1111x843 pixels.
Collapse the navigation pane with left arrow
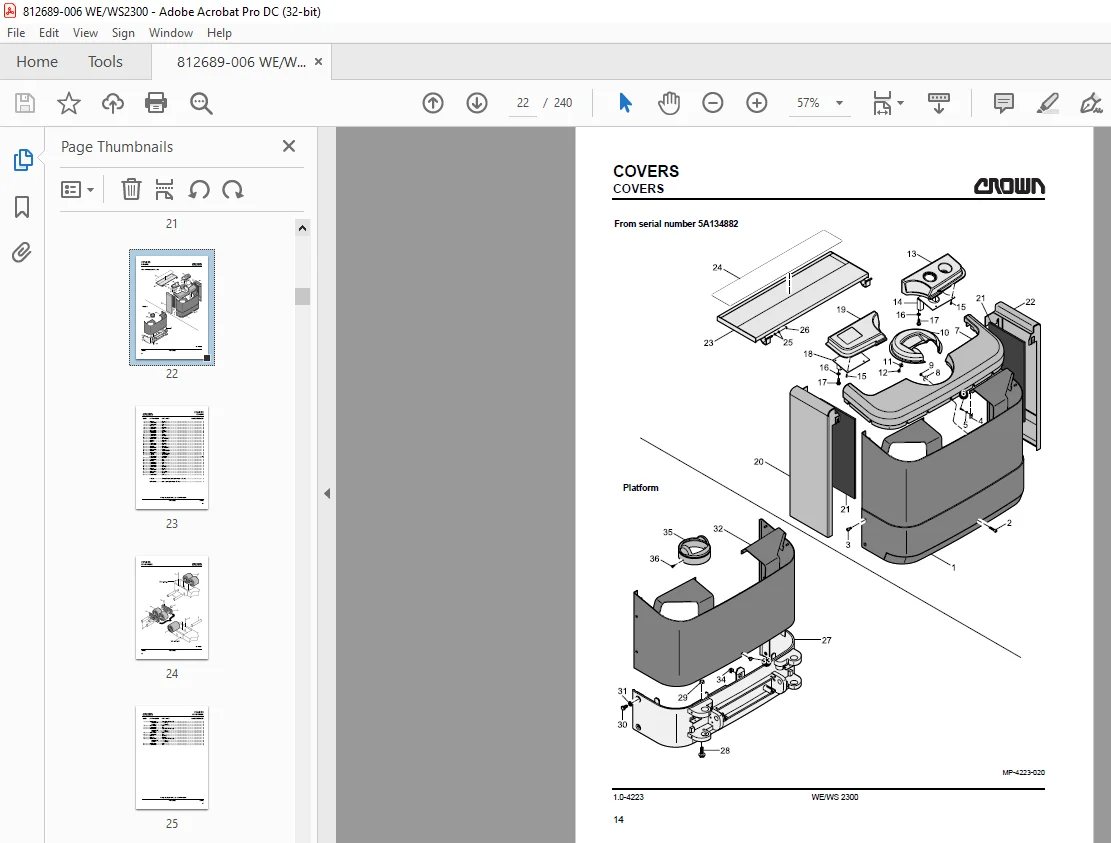327,494
